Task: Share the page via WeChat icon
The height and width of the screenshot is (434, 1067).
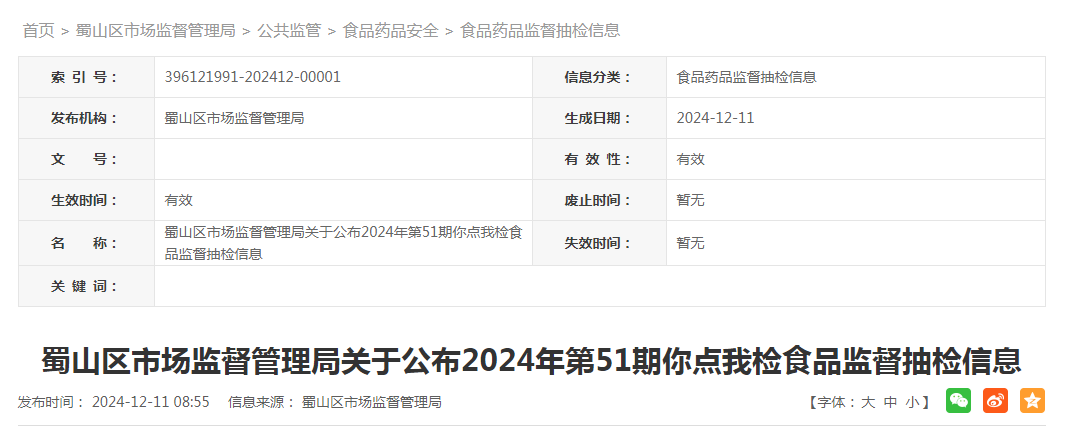Action: tap(958, 401)
